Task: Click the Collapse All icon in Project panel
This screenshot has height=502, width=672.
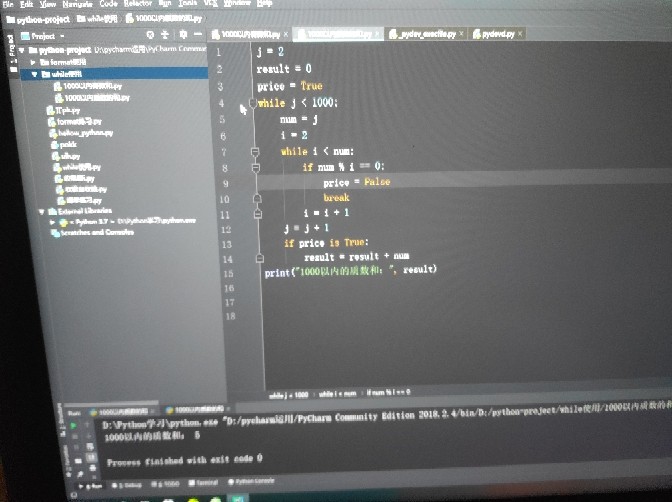Action: tap(165, 34)
